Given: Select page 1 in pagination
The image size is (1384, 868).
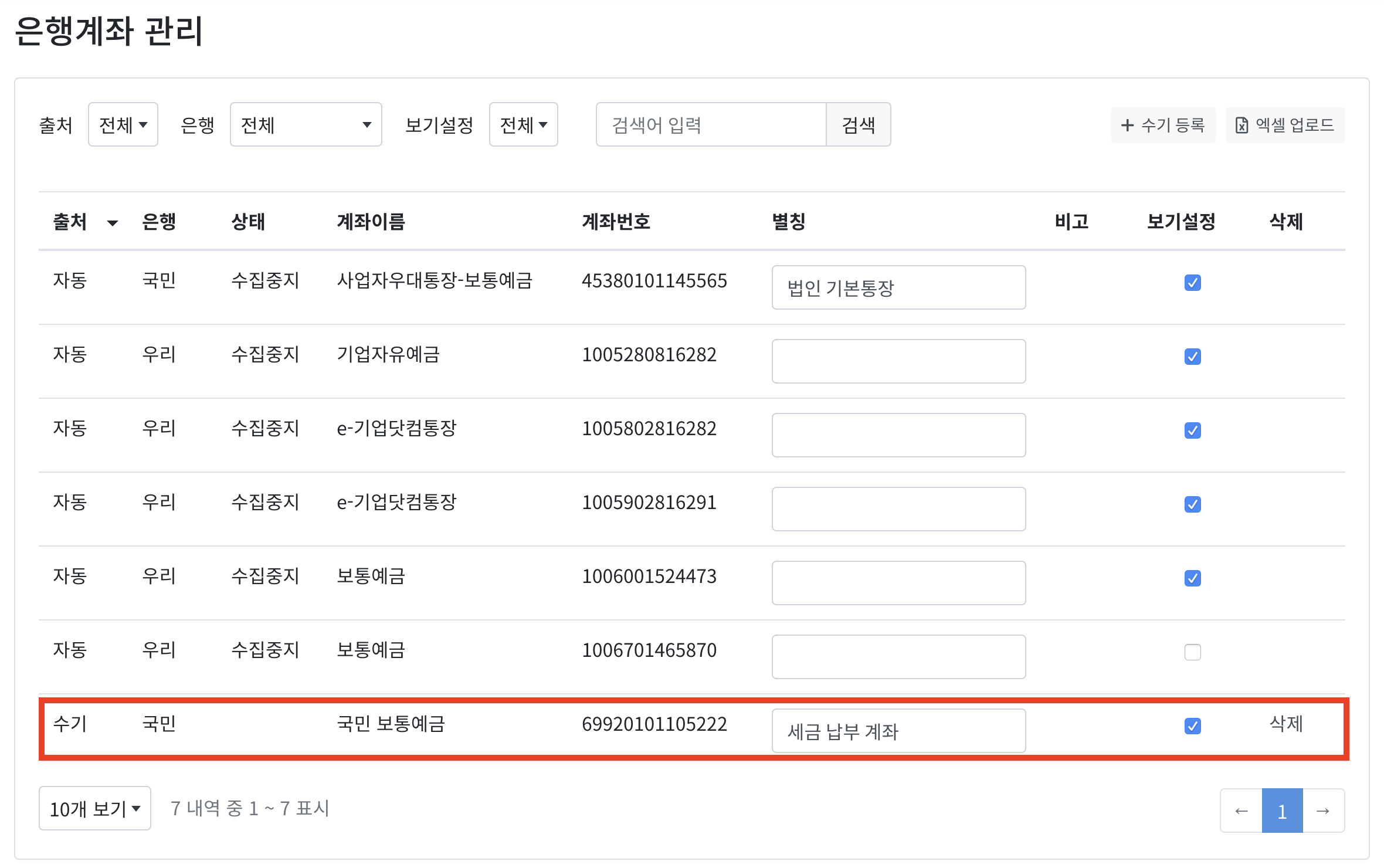Looking at the screenshot, I should (x=1282, y=811).
